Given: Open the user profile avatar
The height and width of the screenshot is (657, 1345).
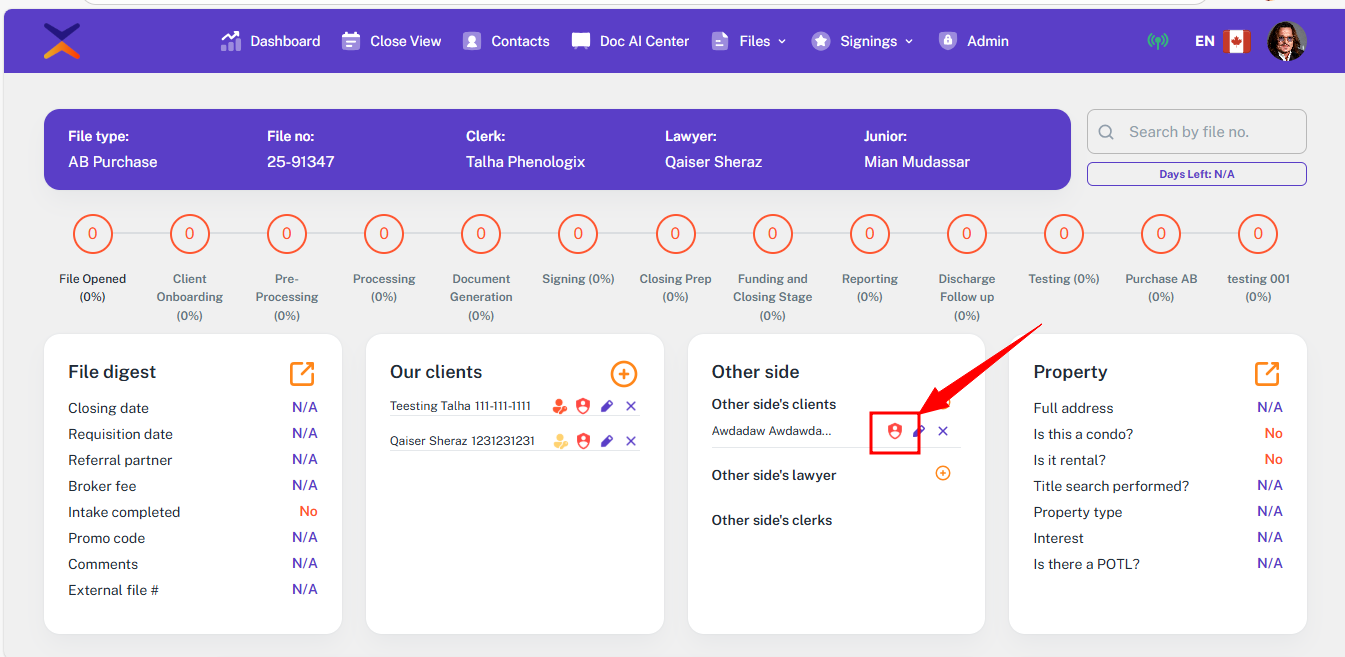Looking at the screenshot, I should (1286, 41).
